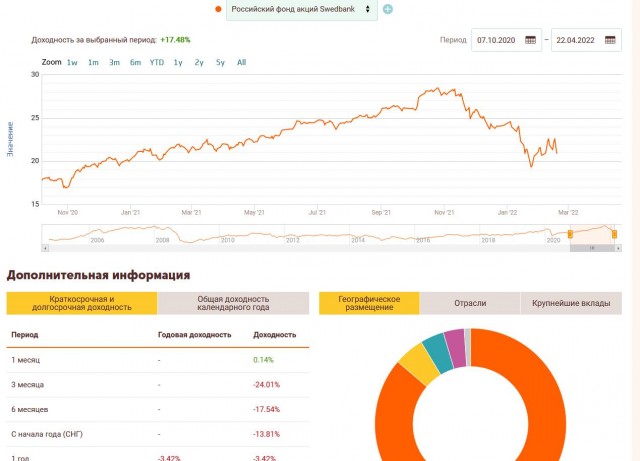This screenshot has height=461, width=640.
Task: Click the right navigator range handle
Action: pyautogui.click(x=615, y=234)
